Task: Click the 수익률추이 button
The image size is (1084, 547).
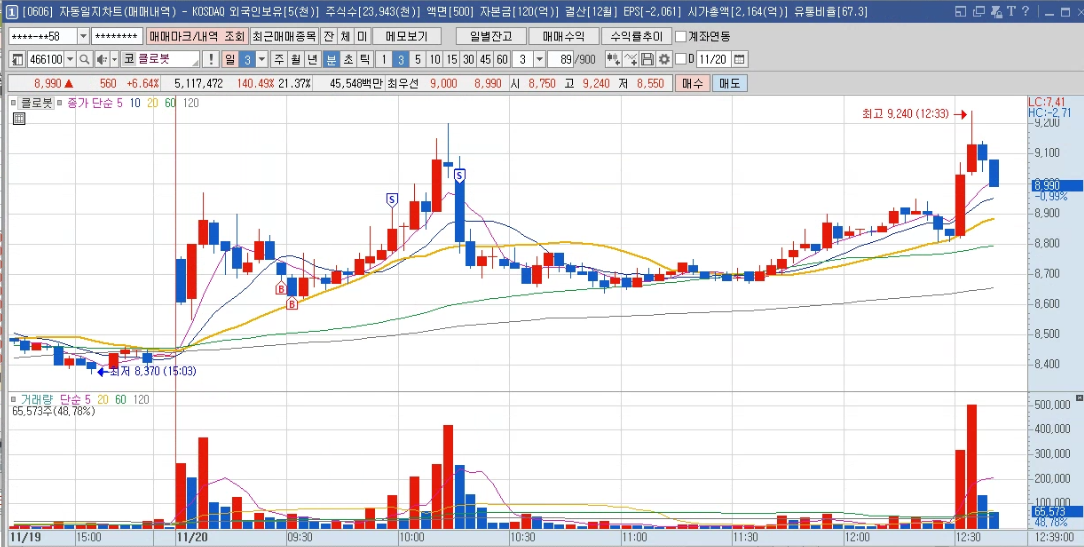Action: 636,37
